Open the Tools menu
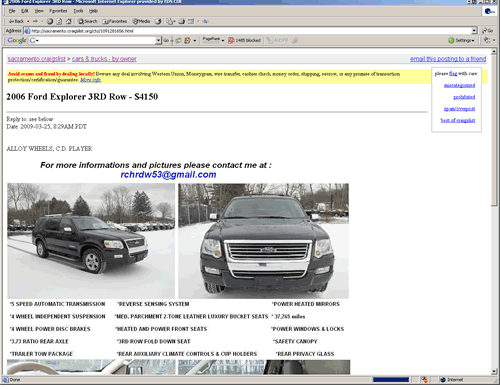This screenshot has width=500, height=389. coord(78,11)
